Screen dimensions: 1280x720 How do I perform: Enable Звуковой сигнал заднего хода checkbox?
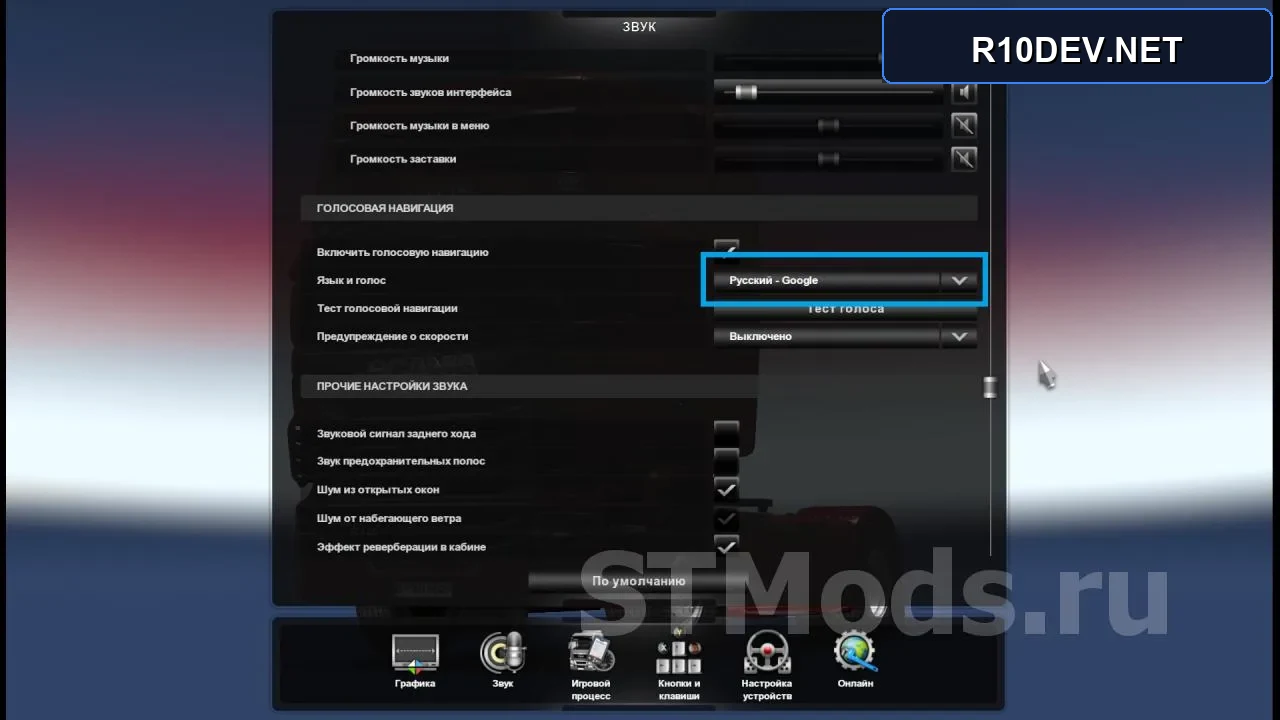coord(726,434)
